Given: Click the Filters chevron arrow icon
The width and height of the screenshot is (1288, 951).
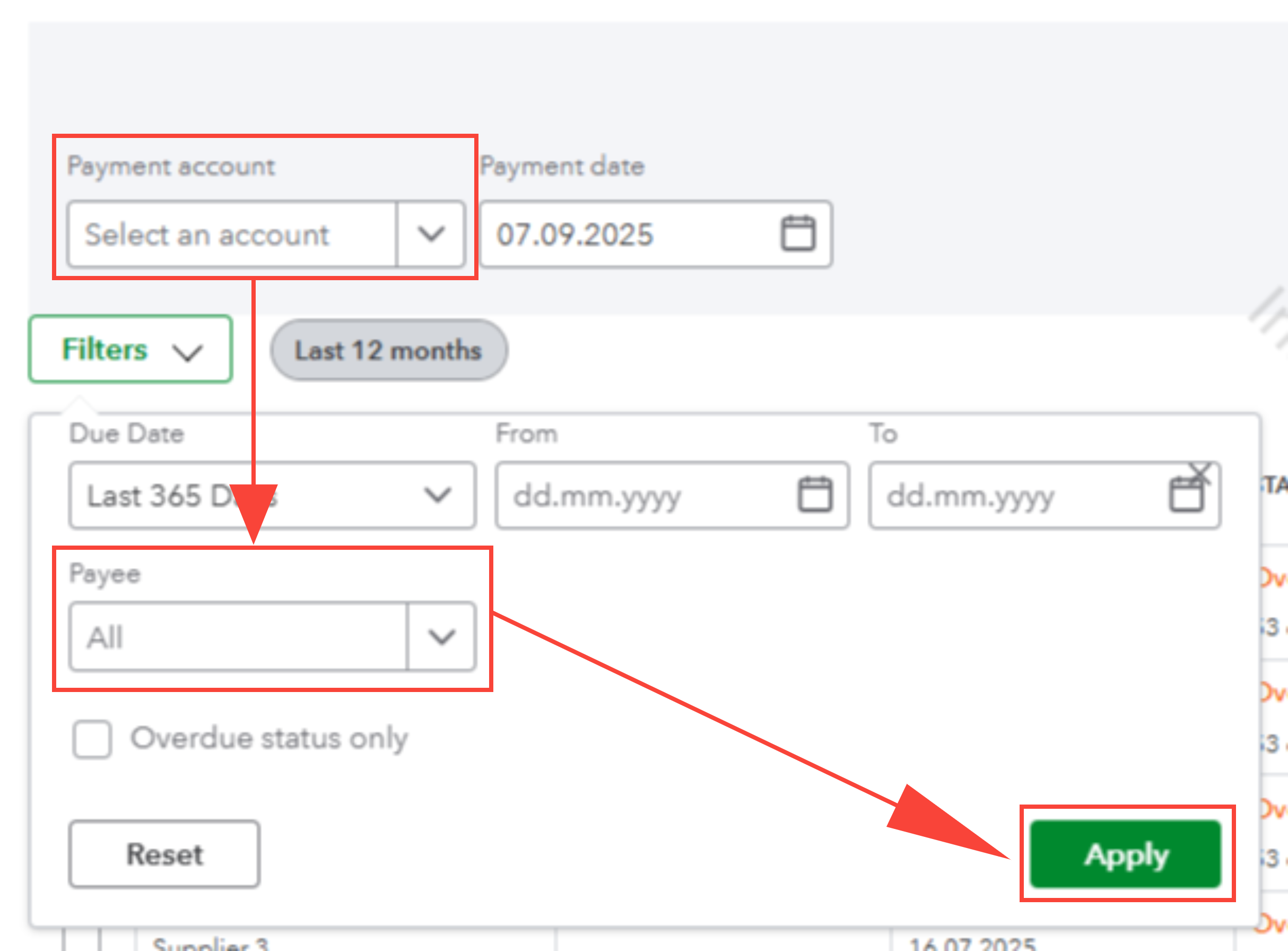Looking at the screenshot, I should [188, 352].
